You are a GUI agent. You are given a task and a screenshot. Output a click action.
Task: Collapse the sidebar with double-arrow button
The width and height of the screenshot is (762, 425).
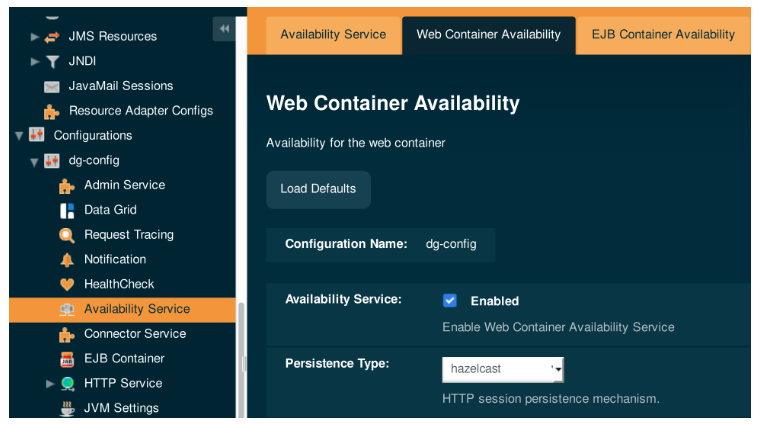tap(224, 29)
